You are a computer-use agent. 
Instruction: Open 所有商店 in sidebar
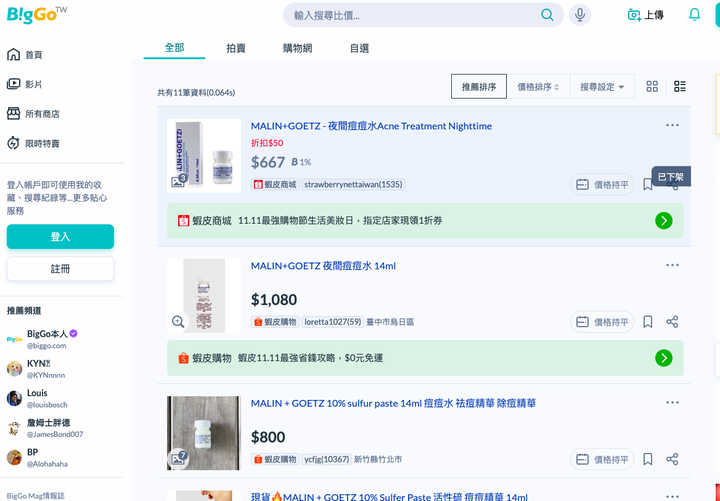[x=34, y=114]
